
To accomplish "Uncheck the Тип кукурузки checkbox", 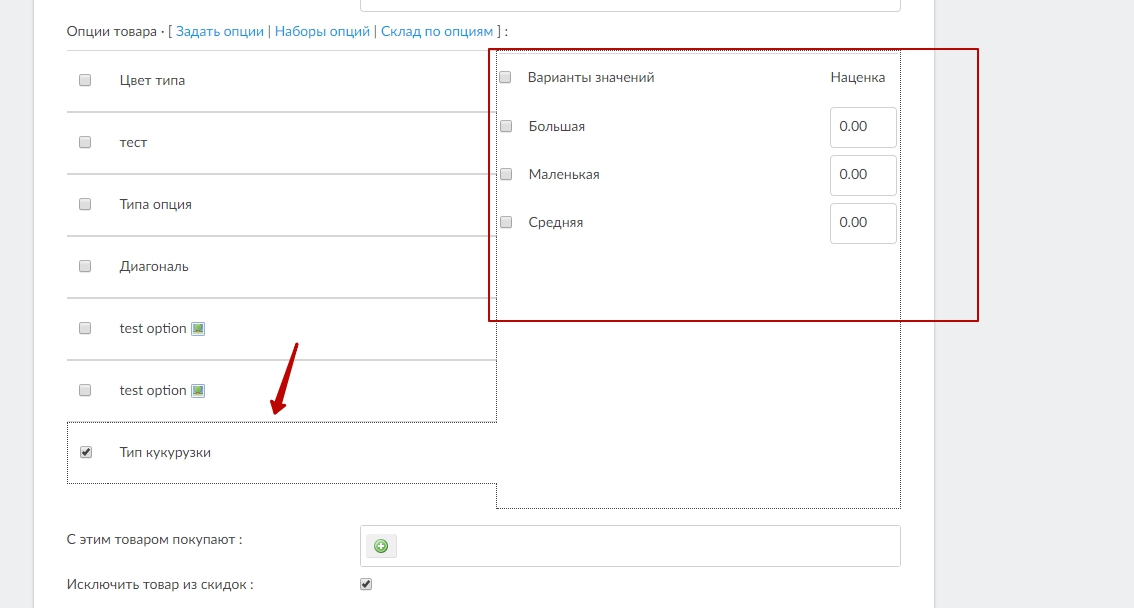I will point(85,452).
